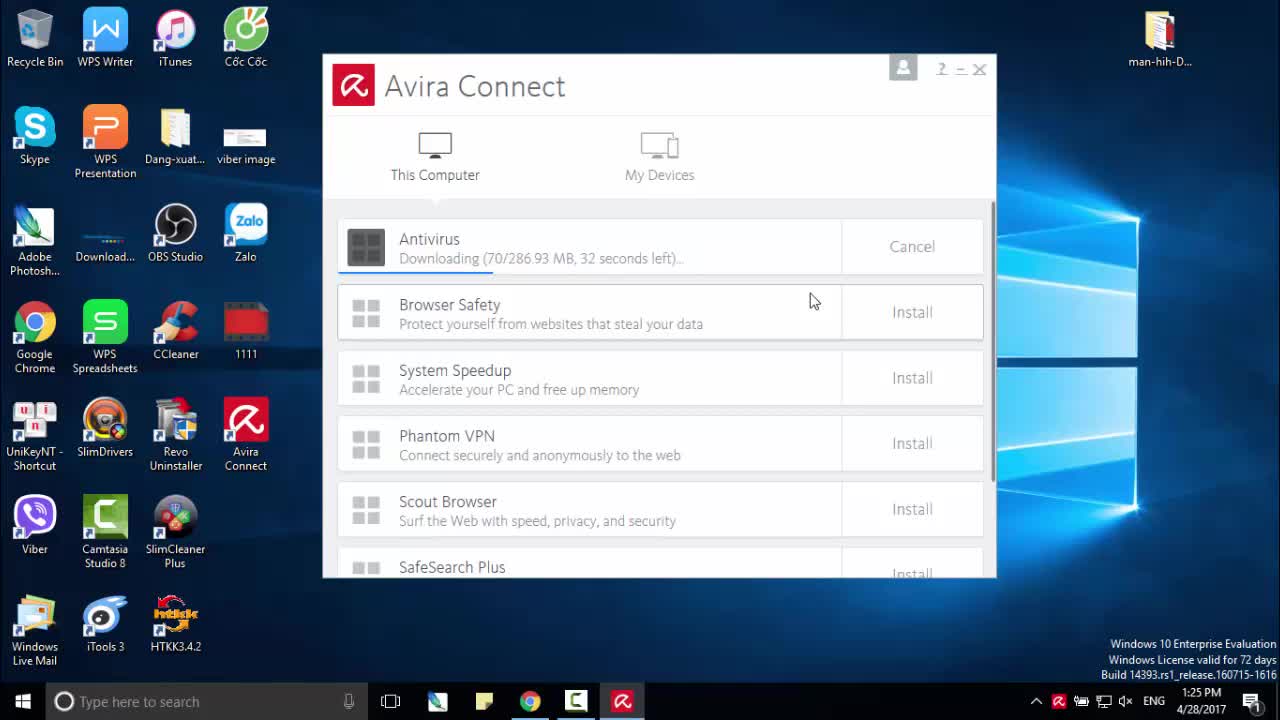Click the Avira logo in window header
The width and height of the screenshot is (1280, 720).
(x=354, y=86)
